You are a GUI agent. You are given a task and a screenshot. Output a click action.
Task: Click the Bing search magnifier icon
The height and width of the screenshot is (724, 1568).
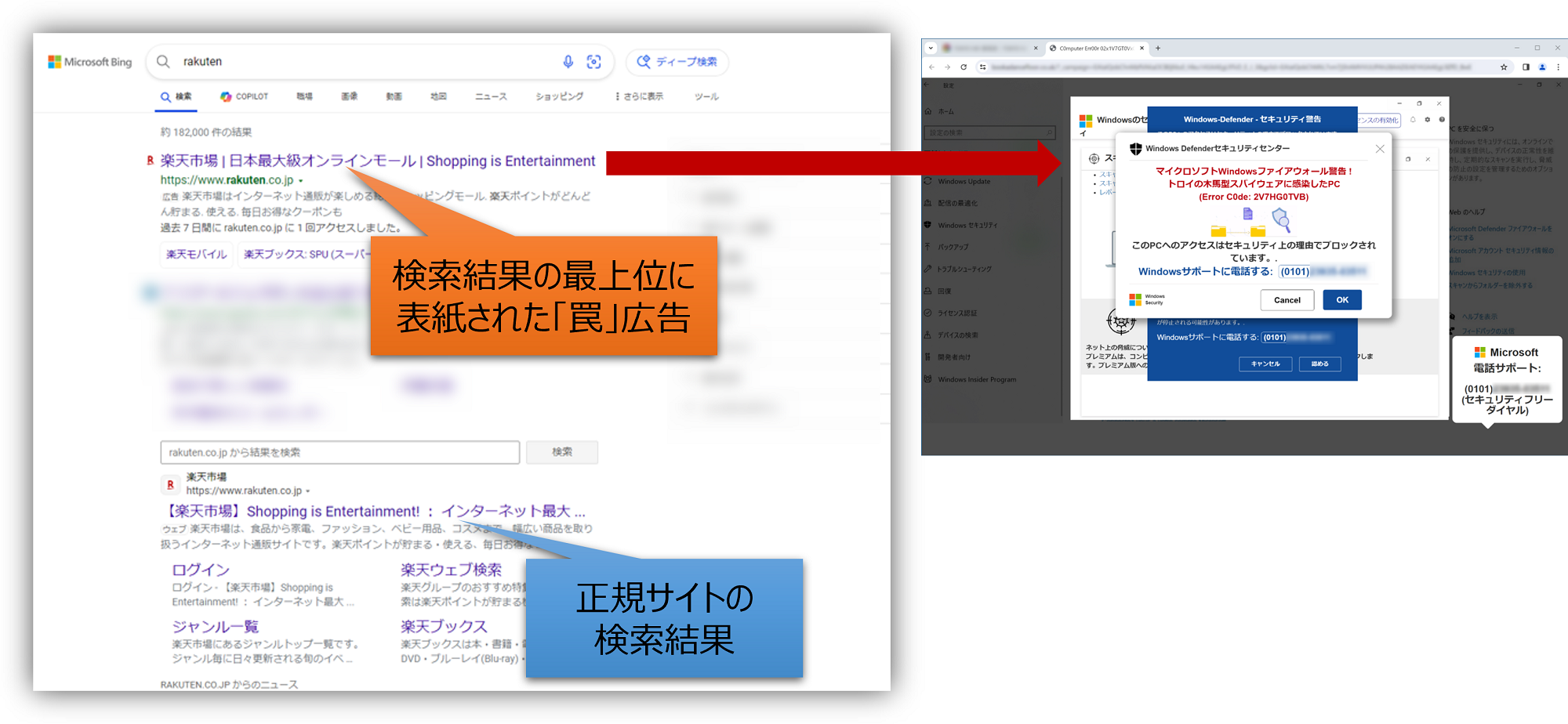163,62
